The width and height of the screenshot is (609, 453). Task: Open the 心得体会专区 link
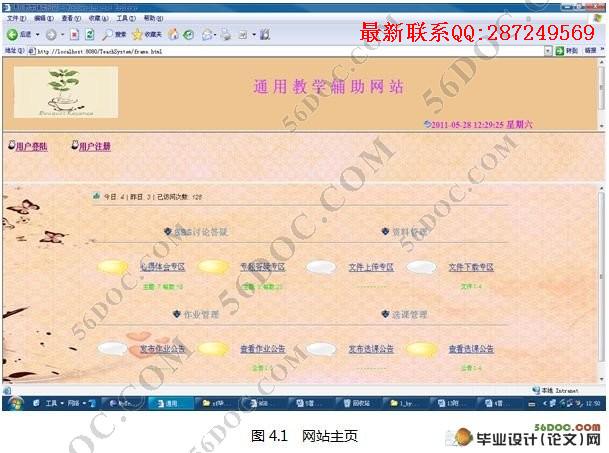pos(162,267)
